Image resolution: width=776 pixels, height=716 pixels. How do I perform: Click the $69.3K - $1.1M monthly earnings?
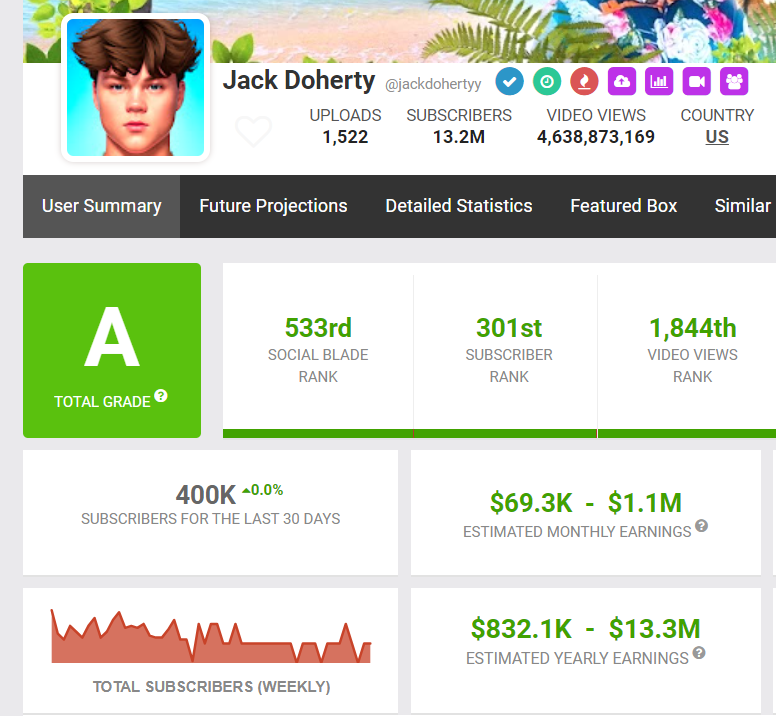(585, 503)
